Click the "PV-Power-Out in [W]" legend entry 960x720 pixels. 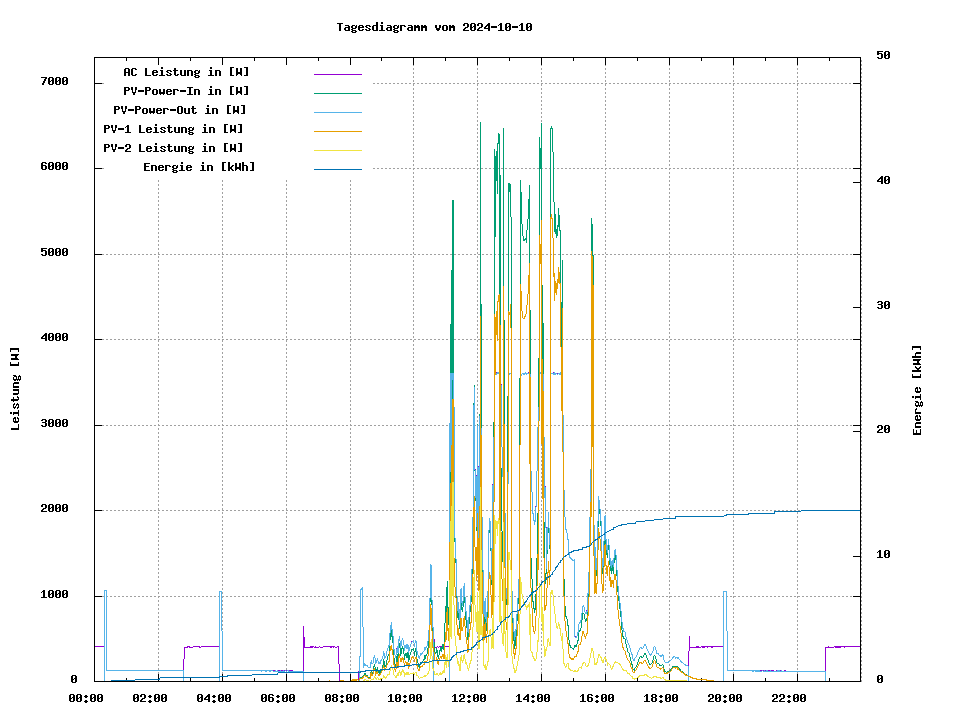point(179,110)
